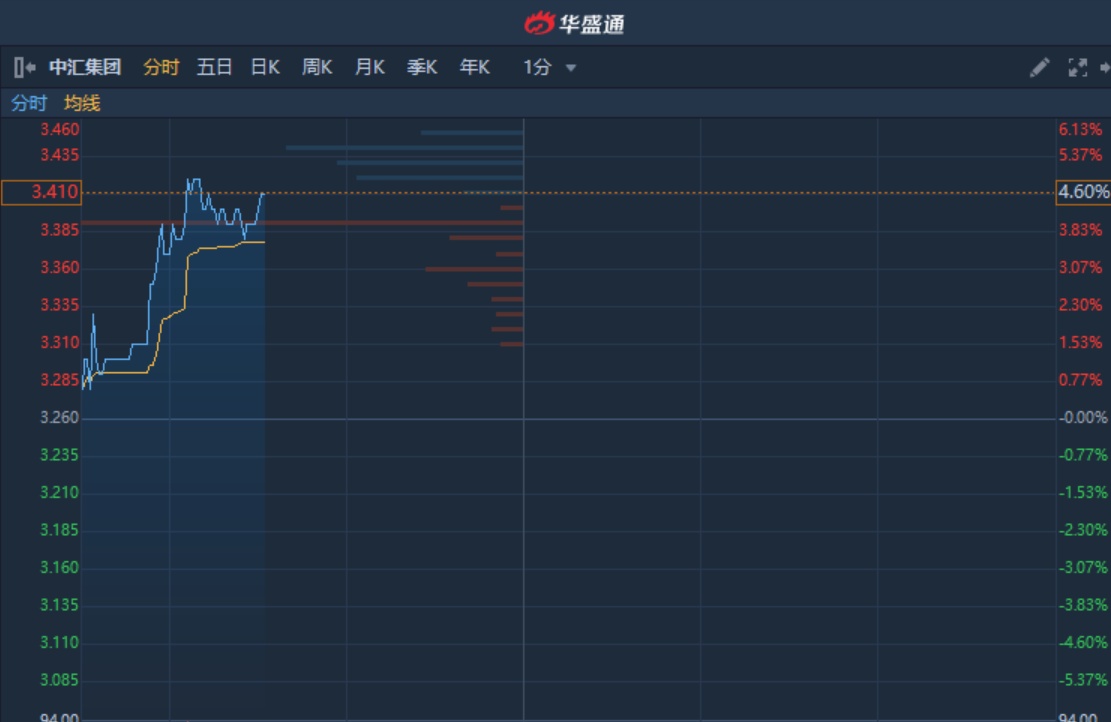Switch to the 五日 chart tab
The height and width of the screenshot is (722, 1111).
[214, 67]
